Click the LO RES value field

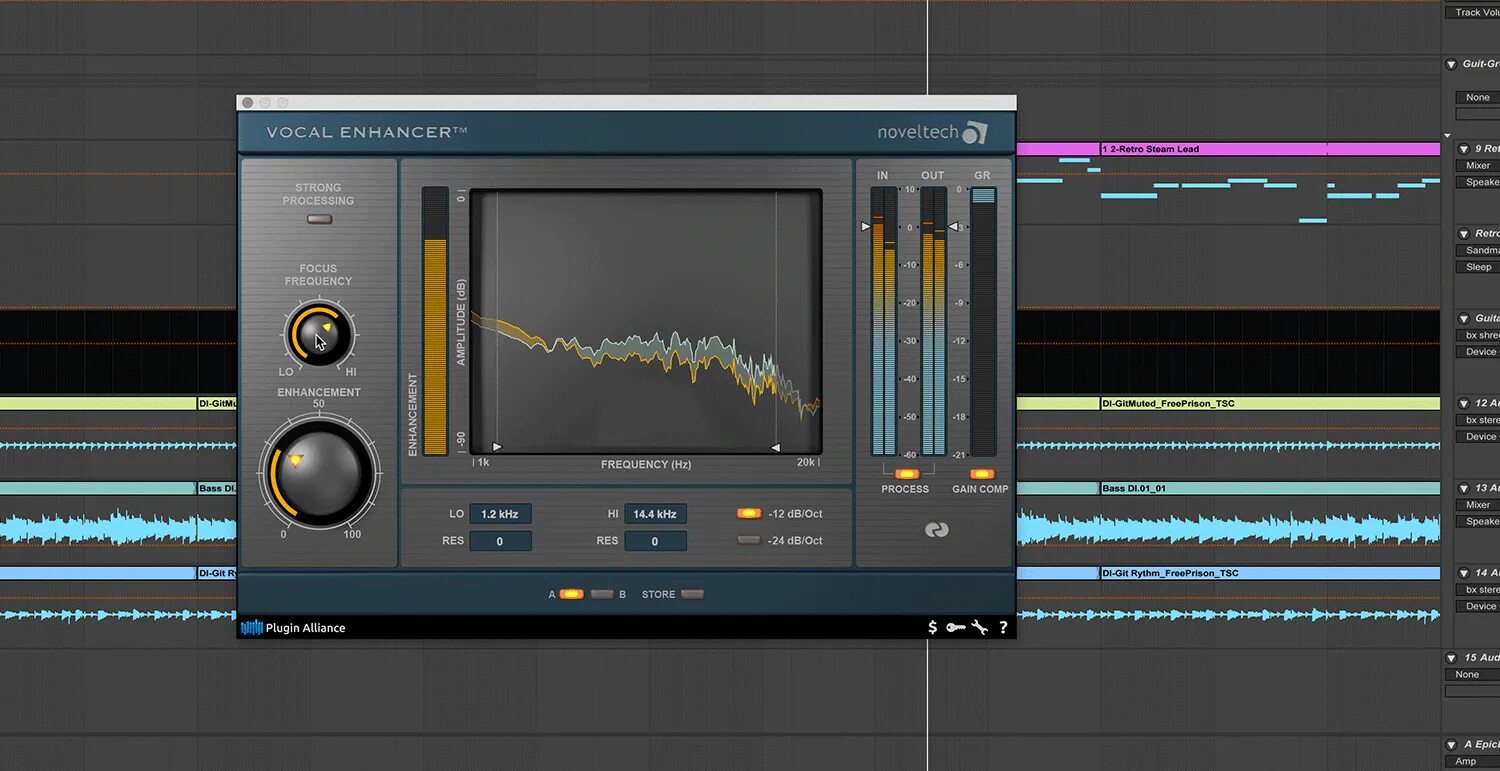pyautogui.click(x=500, y=541)
